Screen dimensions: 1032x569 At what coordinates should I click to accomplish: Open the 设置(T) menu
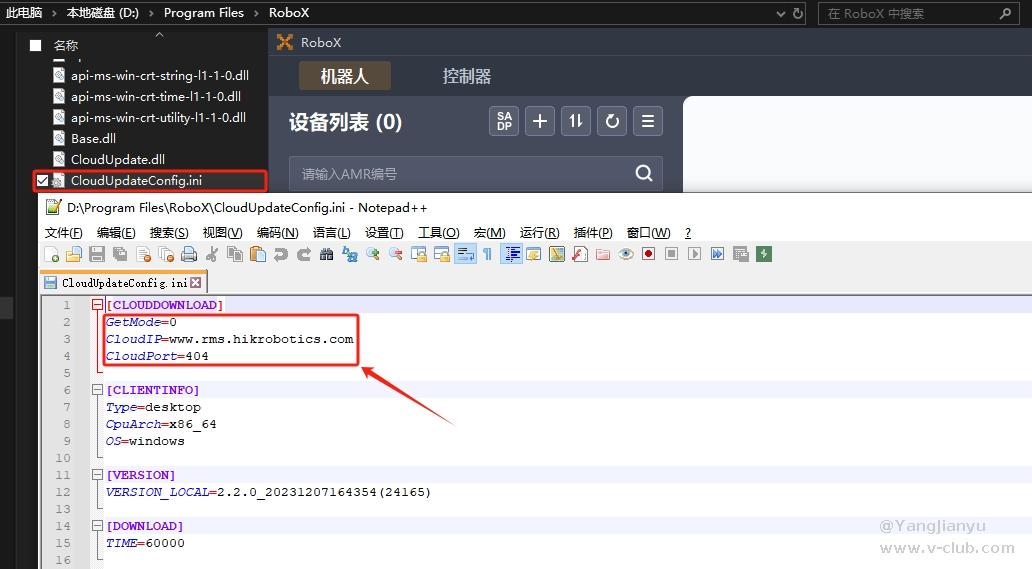click(x=384, y=233)
